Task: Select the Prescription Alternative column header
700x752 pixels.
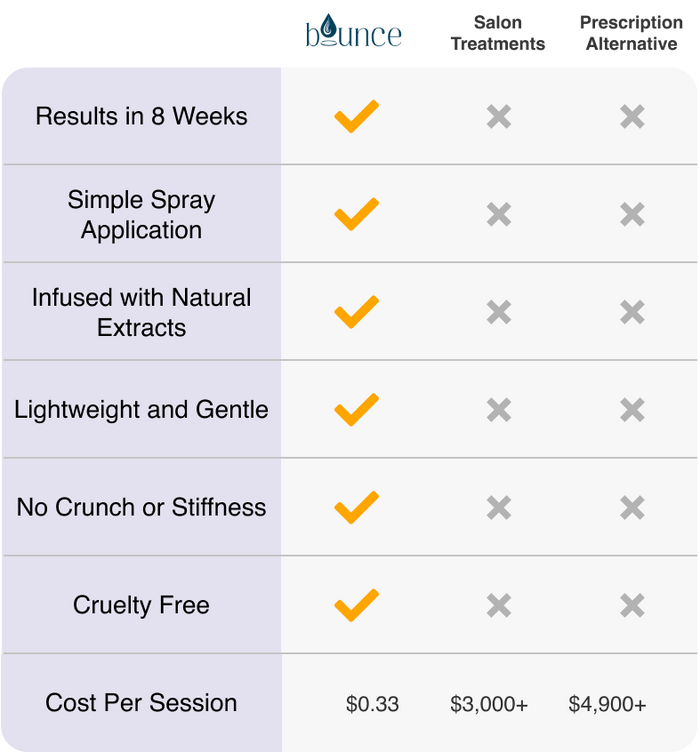Action: (x=630, y=33)
